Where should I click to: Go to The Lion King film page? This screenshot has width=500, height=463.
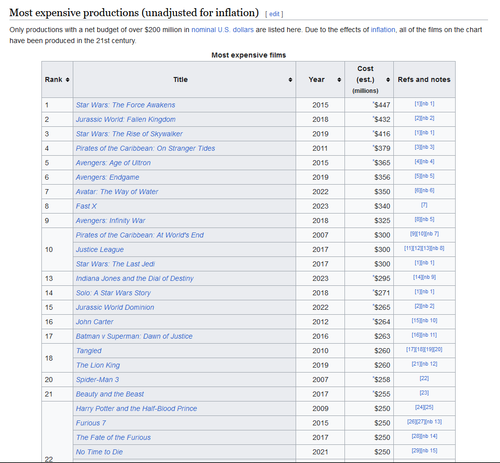(x=98, y=365)
